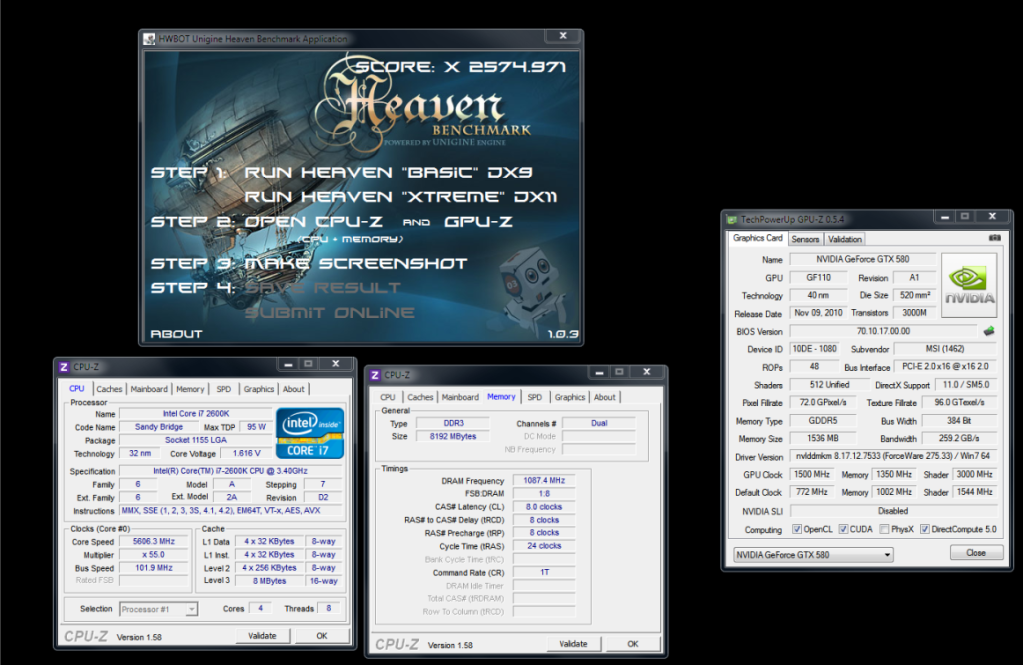Click ABOUT in the Heaven window

pos(177,333)
